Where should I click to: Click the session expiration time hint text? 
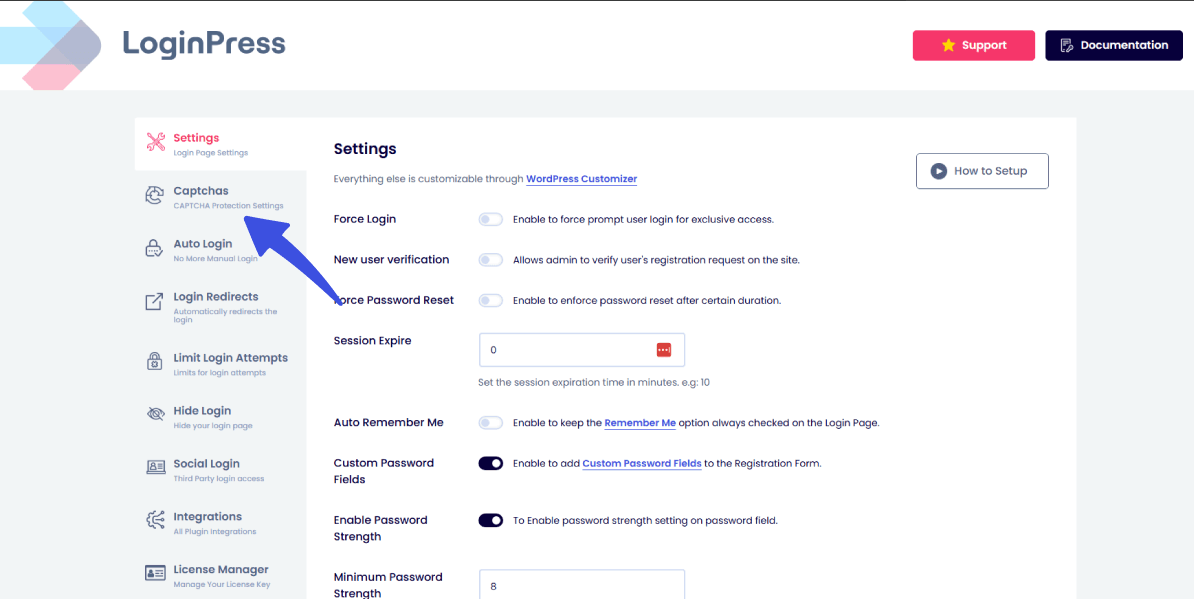[594, 383]
